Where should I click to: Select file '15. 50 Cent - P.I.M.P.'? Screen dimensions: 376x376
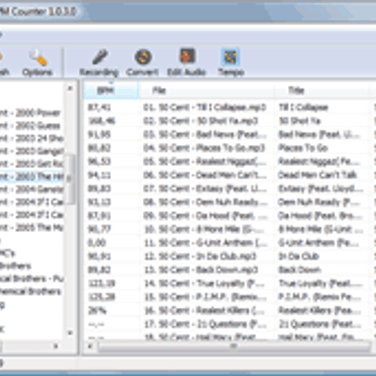tap(205, 297)
